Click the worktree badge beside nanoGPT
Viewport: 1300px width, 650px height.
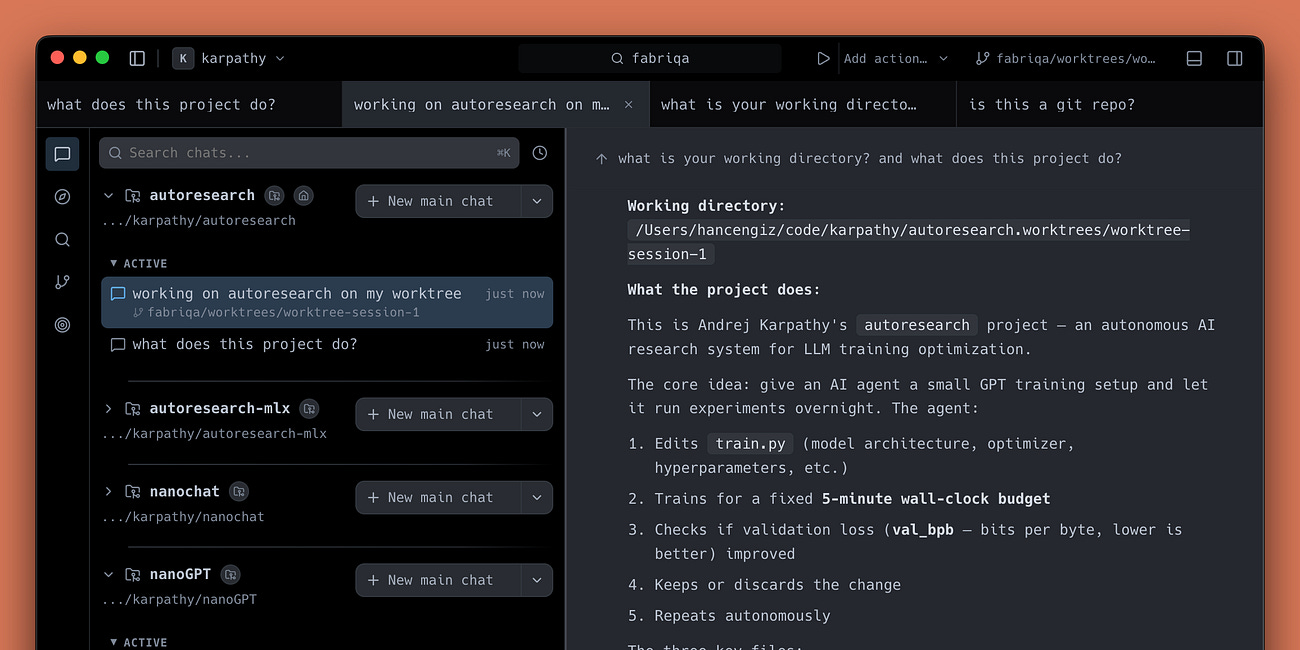coord(230,574)
